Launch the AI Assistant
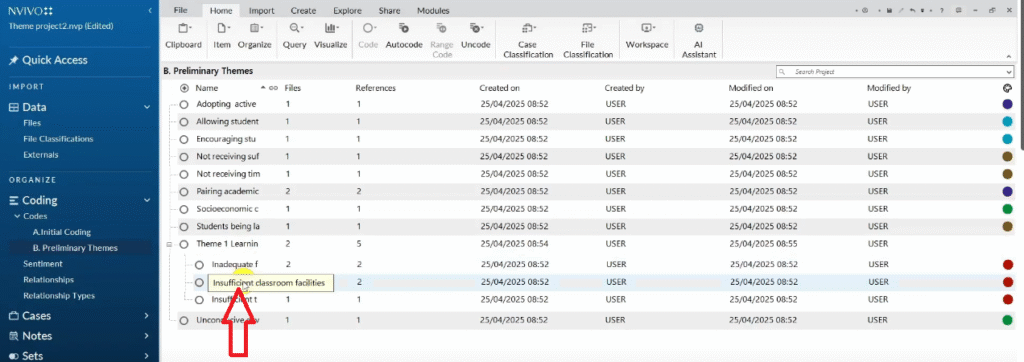The image size is (1024, 362). click(699, 41)
